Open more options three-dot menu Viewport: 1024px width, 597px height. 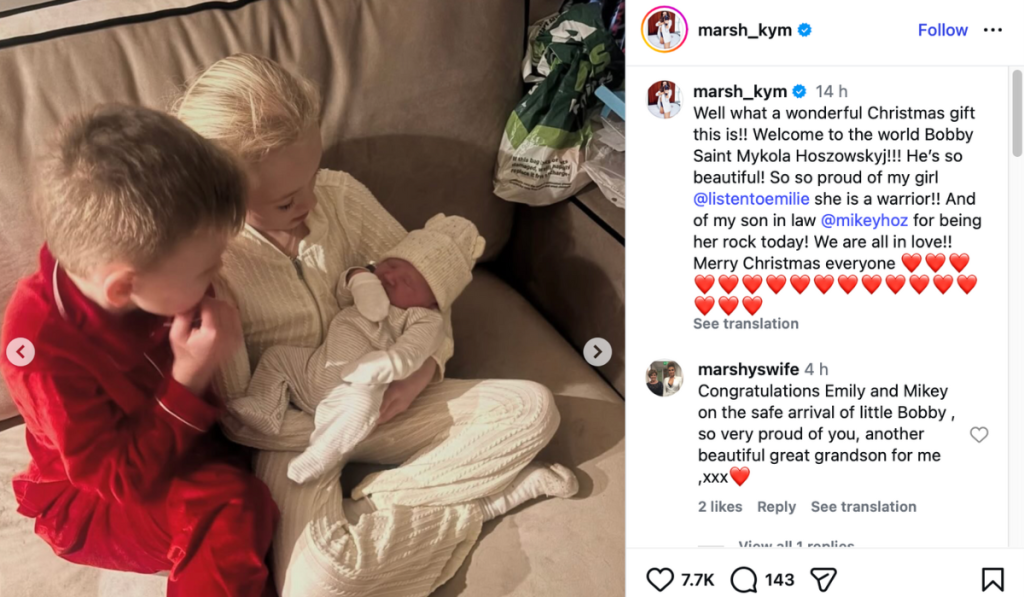(x=993, y=30)
